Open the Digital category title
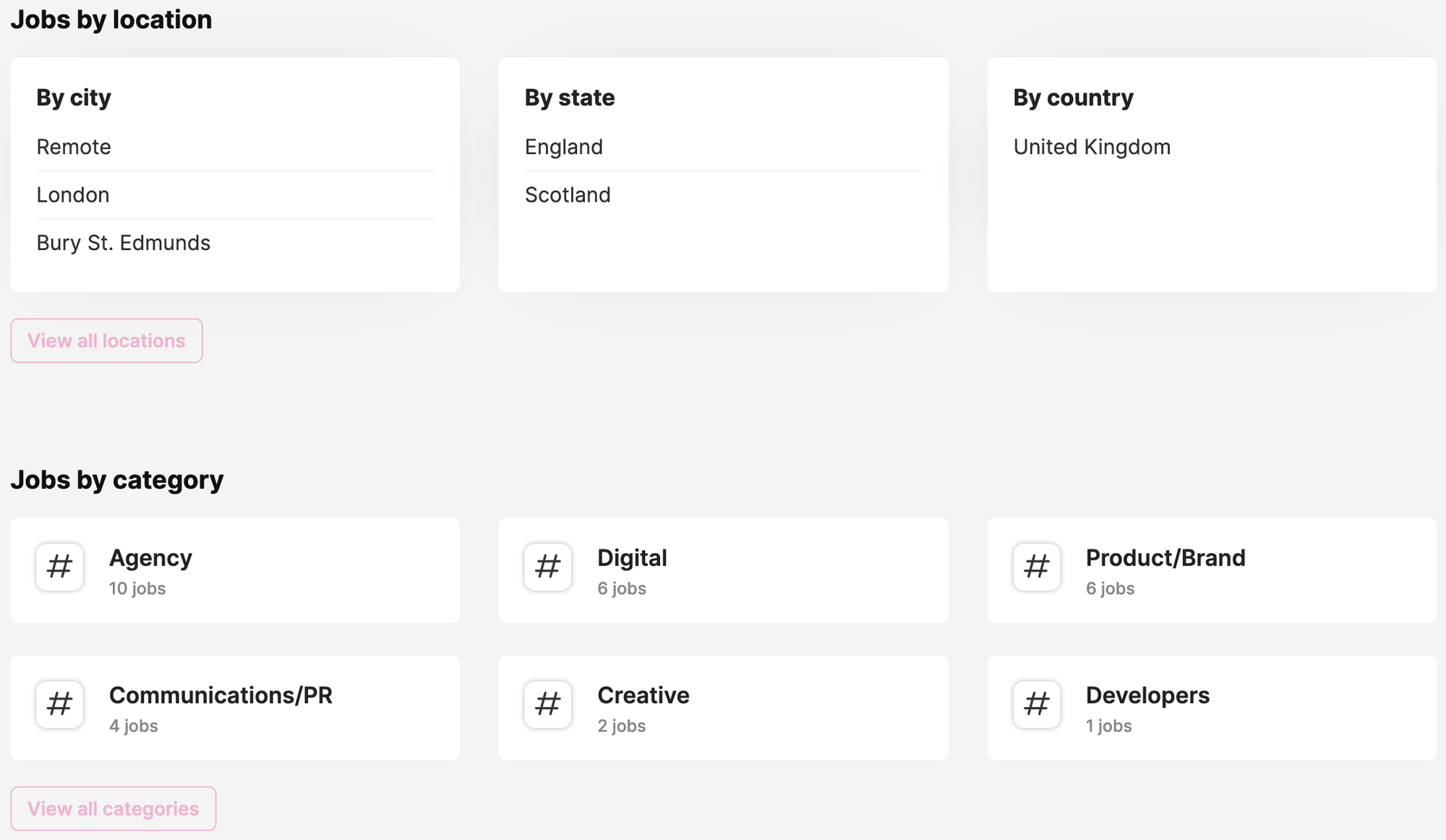 point(632,558)
